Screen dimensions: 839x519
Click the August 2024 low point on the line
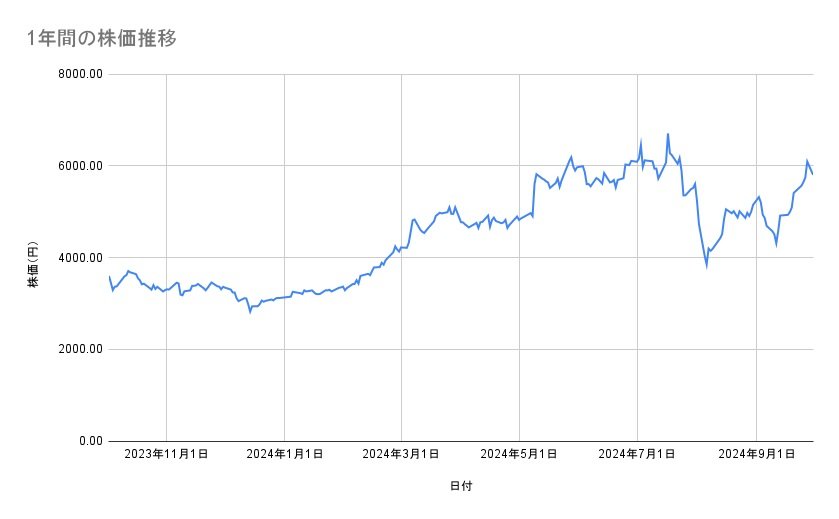click(x=706, y=266)
